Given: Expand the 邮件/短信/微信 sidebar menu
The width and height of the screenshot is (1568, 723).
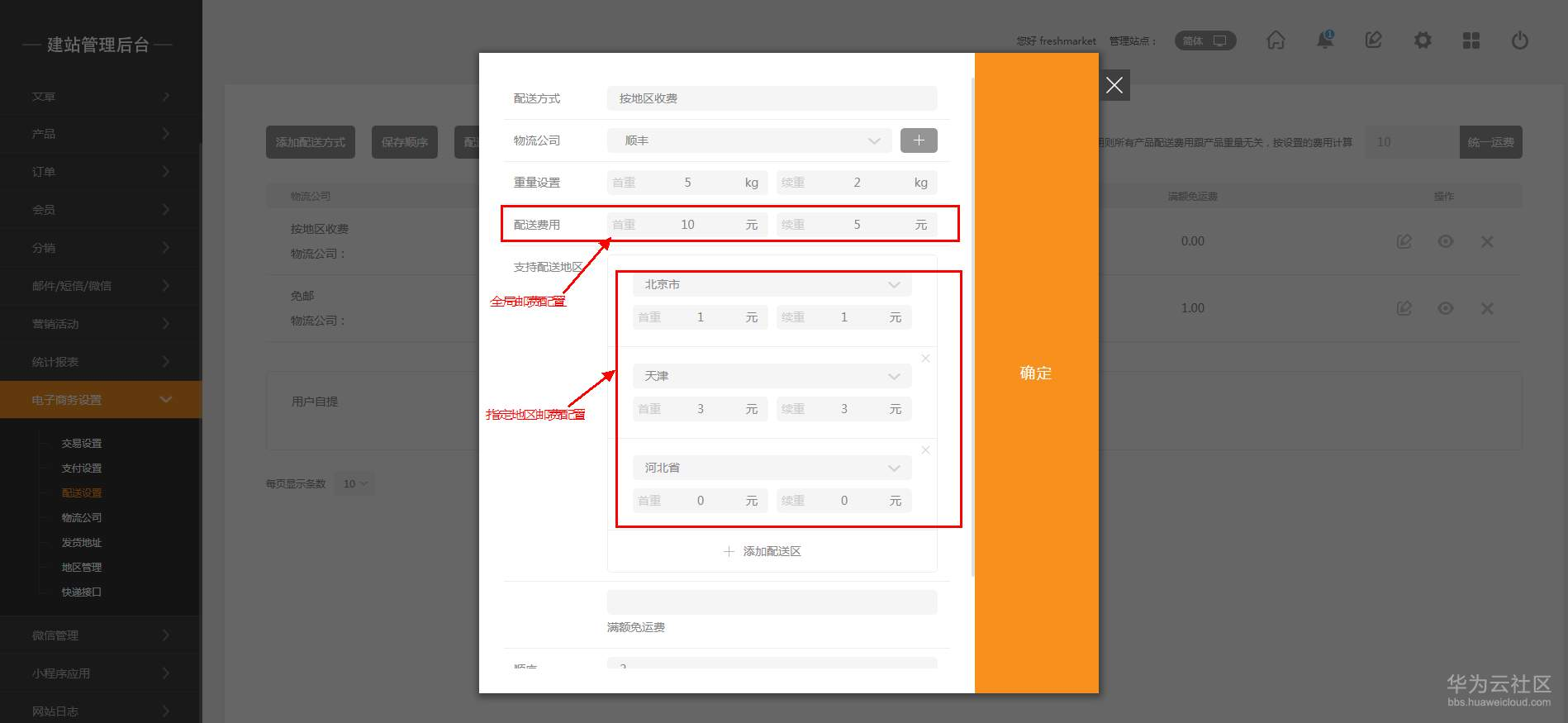Looking at the screenshot, I should pos(101,286).
